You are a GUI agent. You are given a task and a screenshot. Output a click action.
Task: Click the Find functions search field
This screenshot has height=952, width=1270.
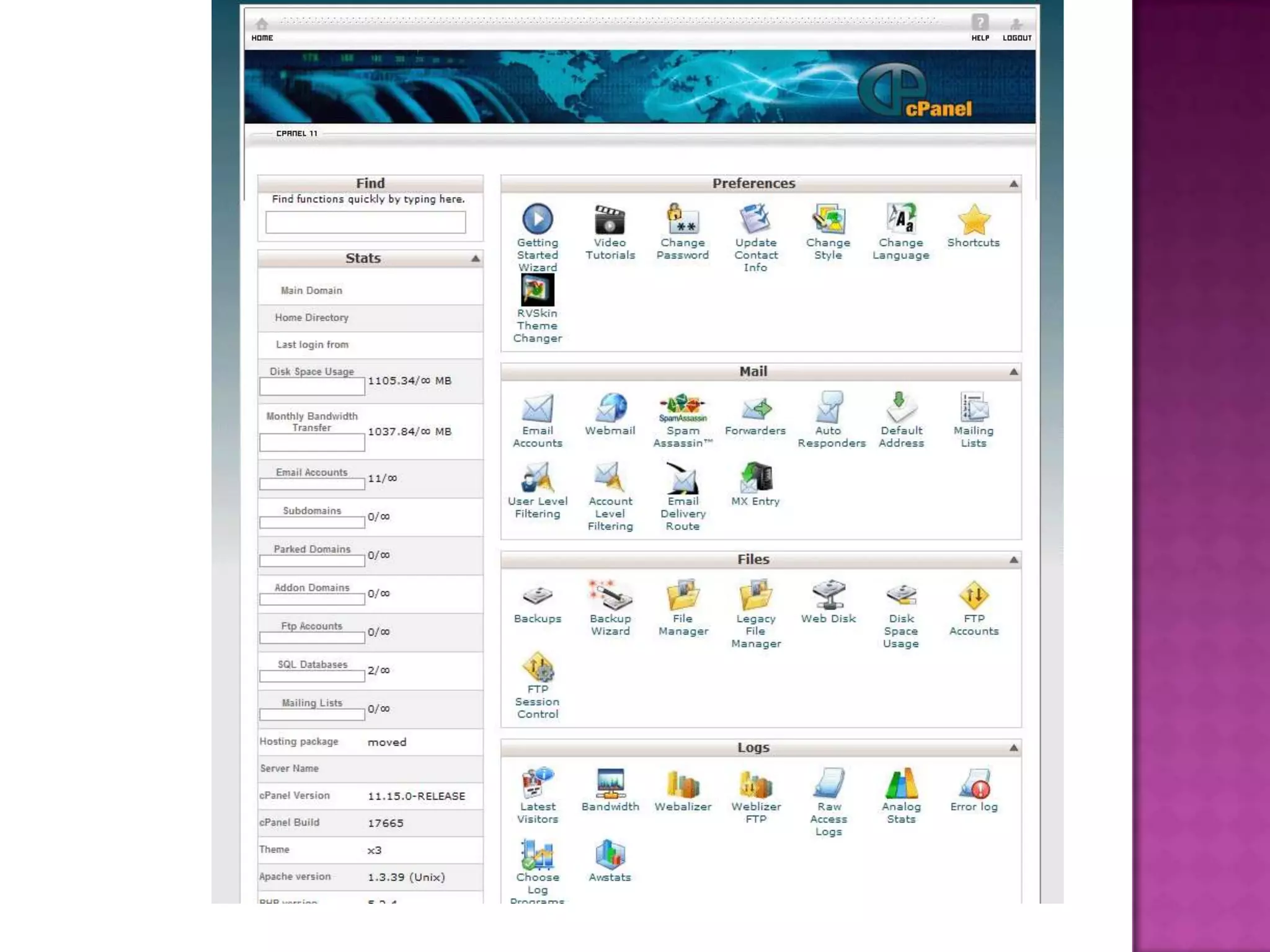[365, 223]
